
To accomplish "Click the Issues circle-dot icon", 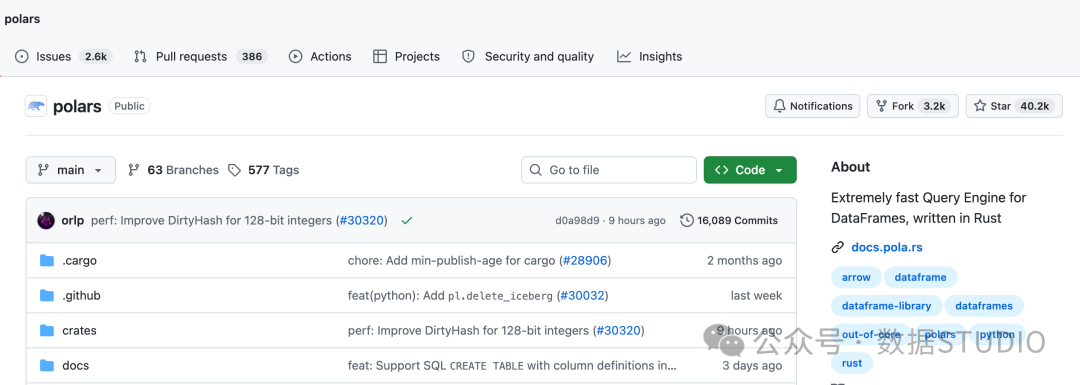I will [22, 56].
